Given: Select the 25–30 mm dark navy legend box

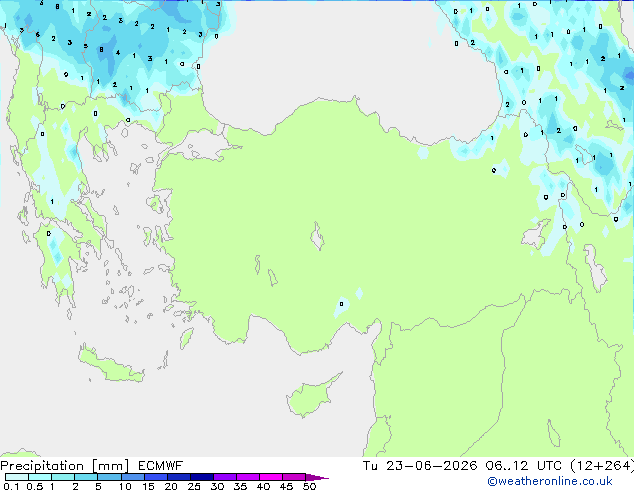Looking at the screenshot, I should 202,477.
